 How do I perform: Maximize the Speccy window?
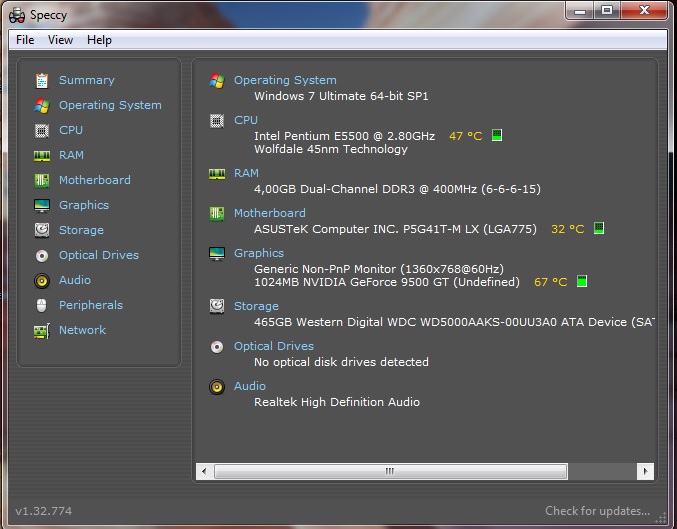point(607,10)
